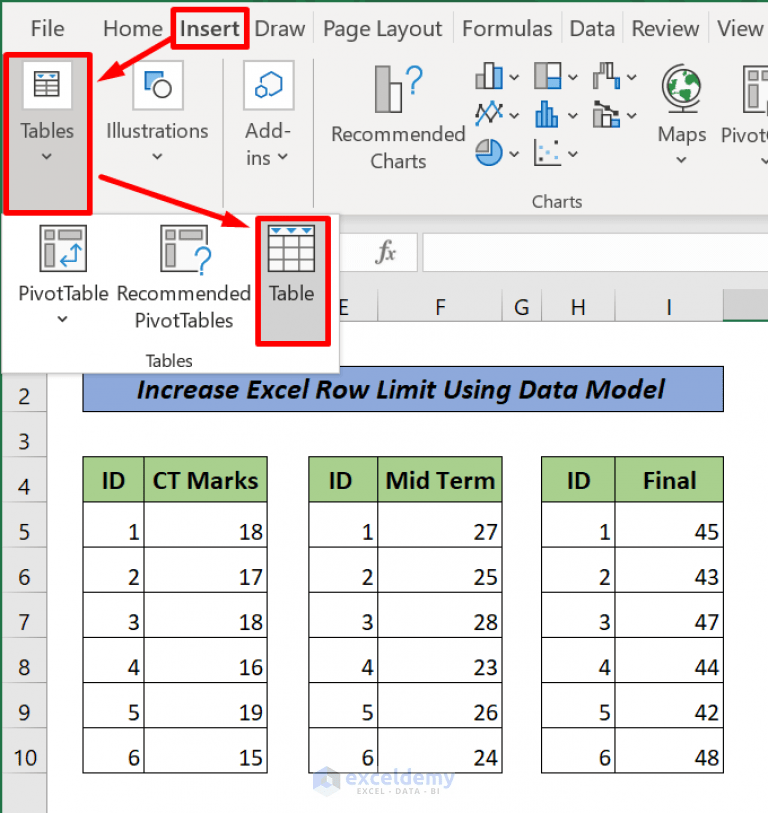Click the Final cell with 45
The width and height of the screenshot is (768, 813).
[x=669, y=525]
